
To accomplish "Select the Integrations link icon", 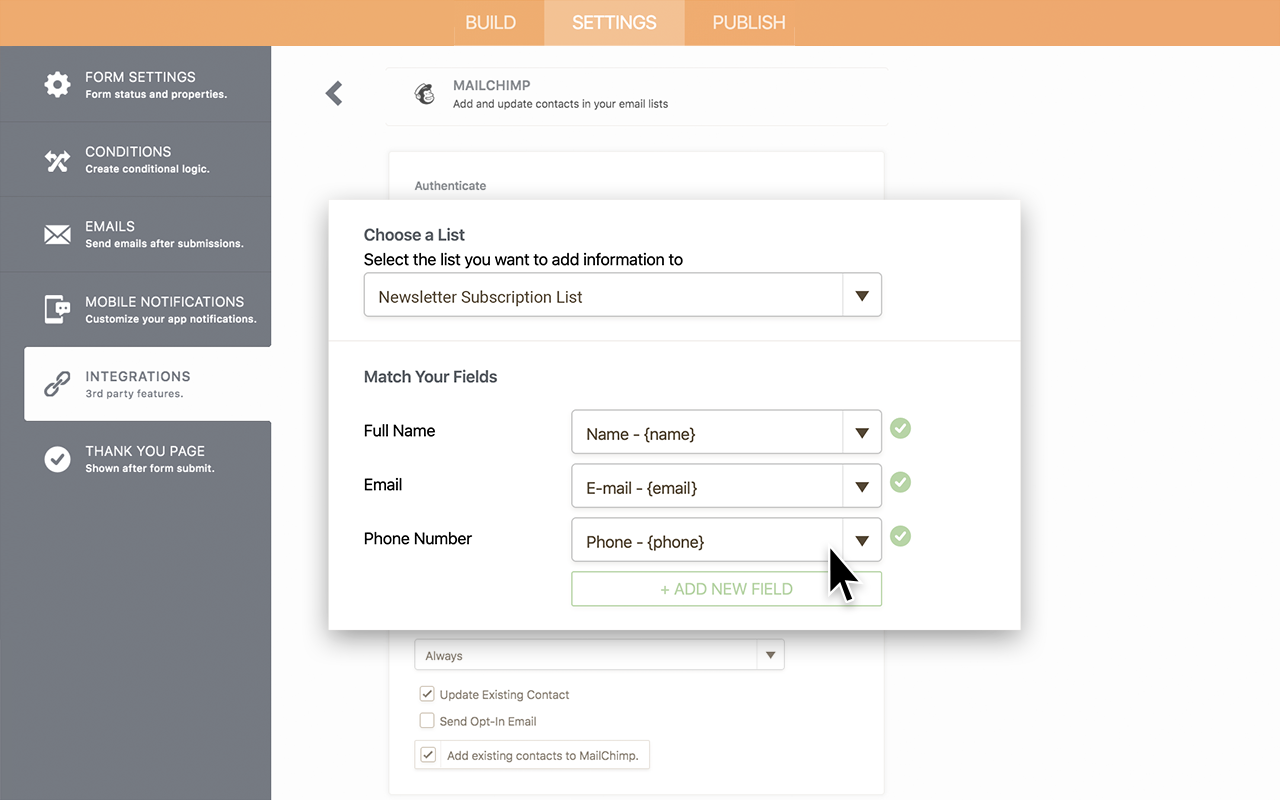I will (x=57, y=384).
